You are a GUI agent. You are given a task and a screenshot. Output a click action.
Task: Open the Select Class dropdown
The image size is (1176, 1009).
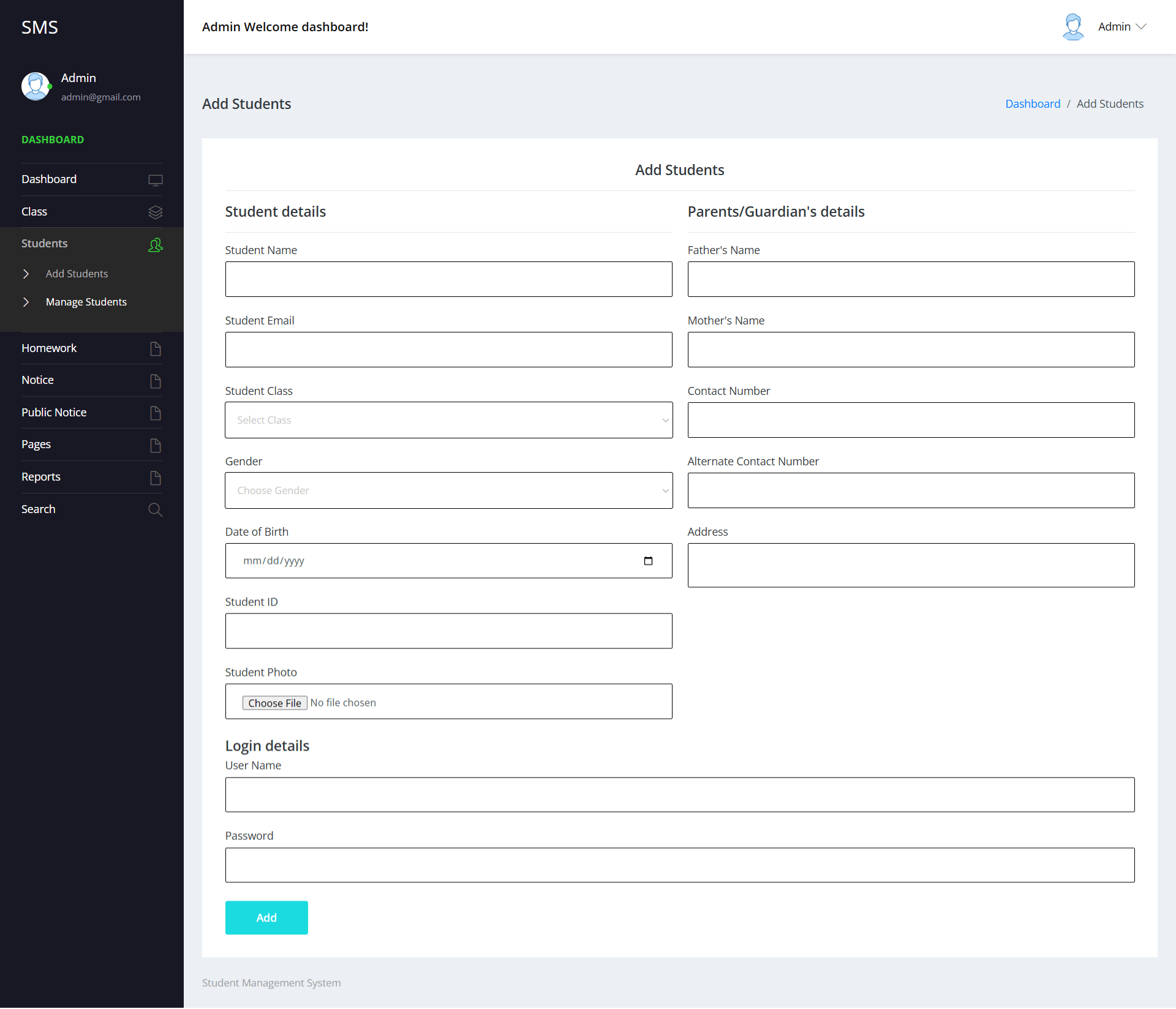[x=448, y=420]
